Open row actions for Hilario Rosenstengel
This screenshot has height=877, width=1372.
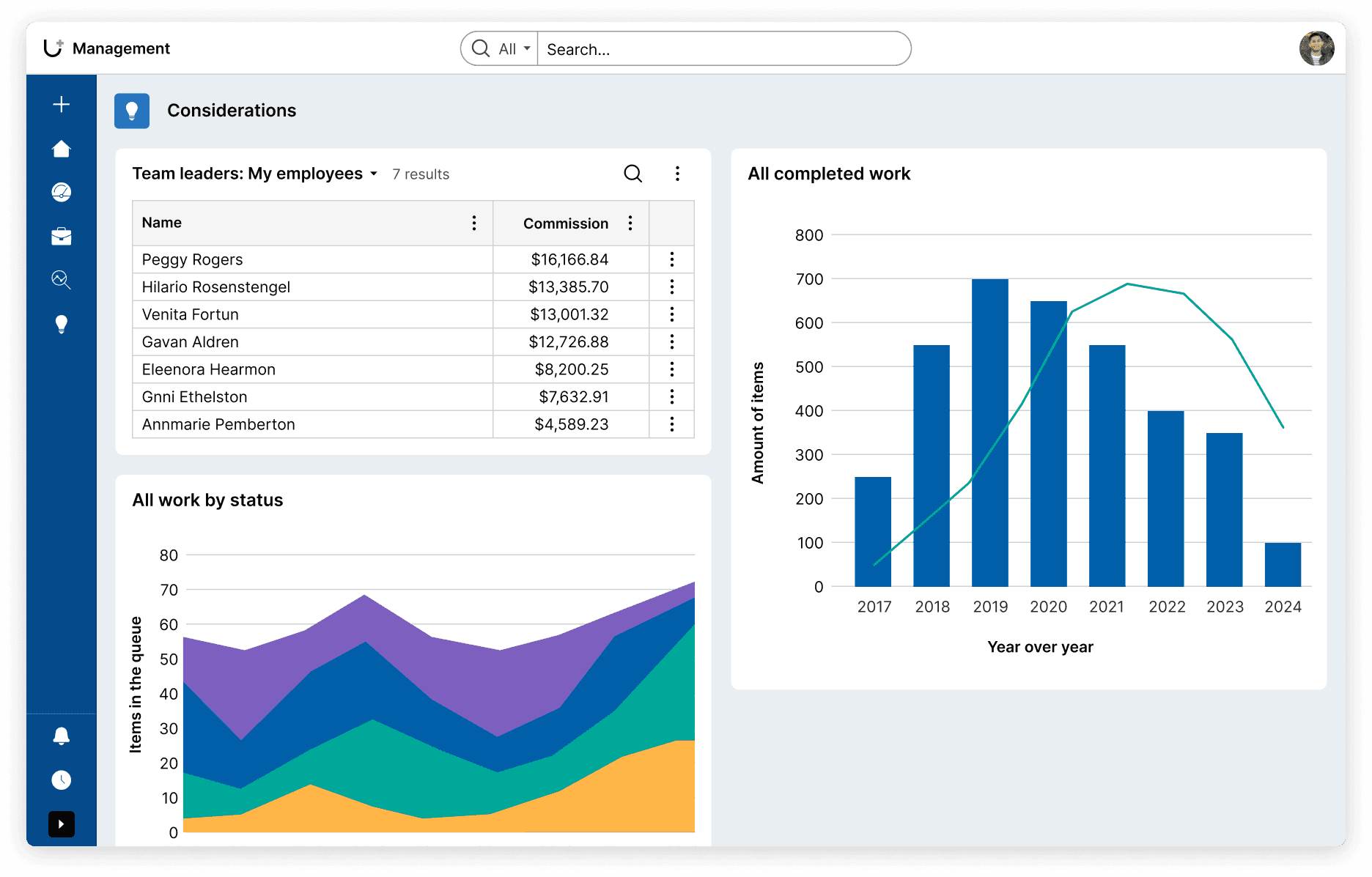[x=671, y=286]
